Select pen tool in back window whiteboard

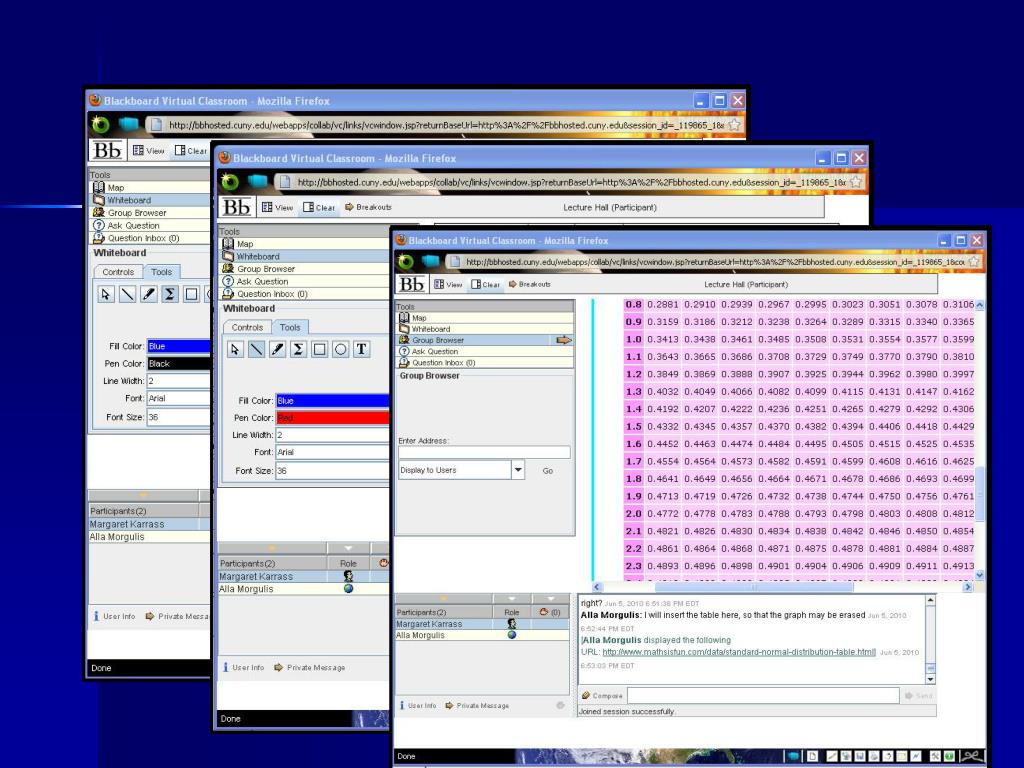(x=148, y=295)
